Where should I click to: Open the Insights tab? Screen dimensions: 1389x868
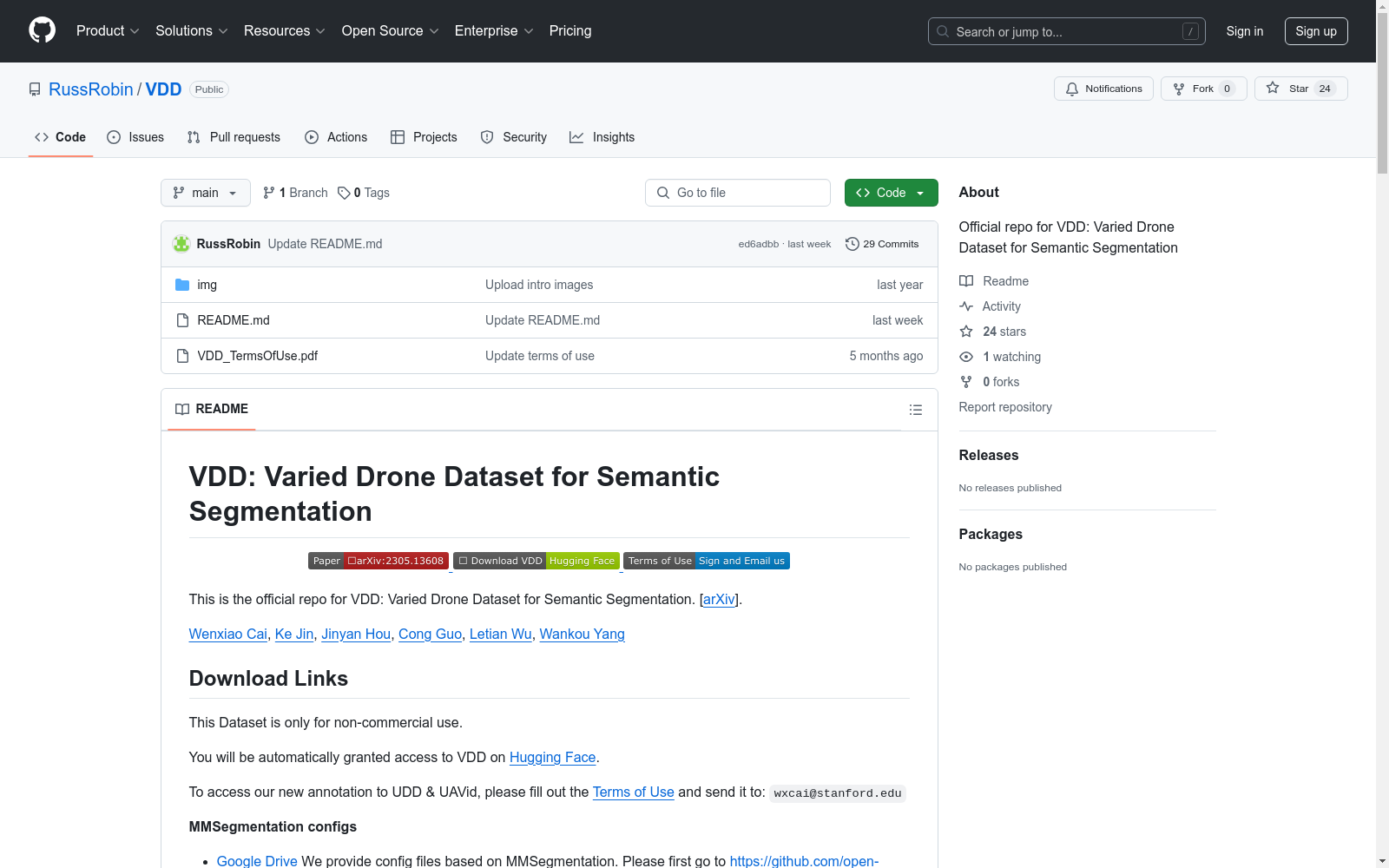point(602,137)
